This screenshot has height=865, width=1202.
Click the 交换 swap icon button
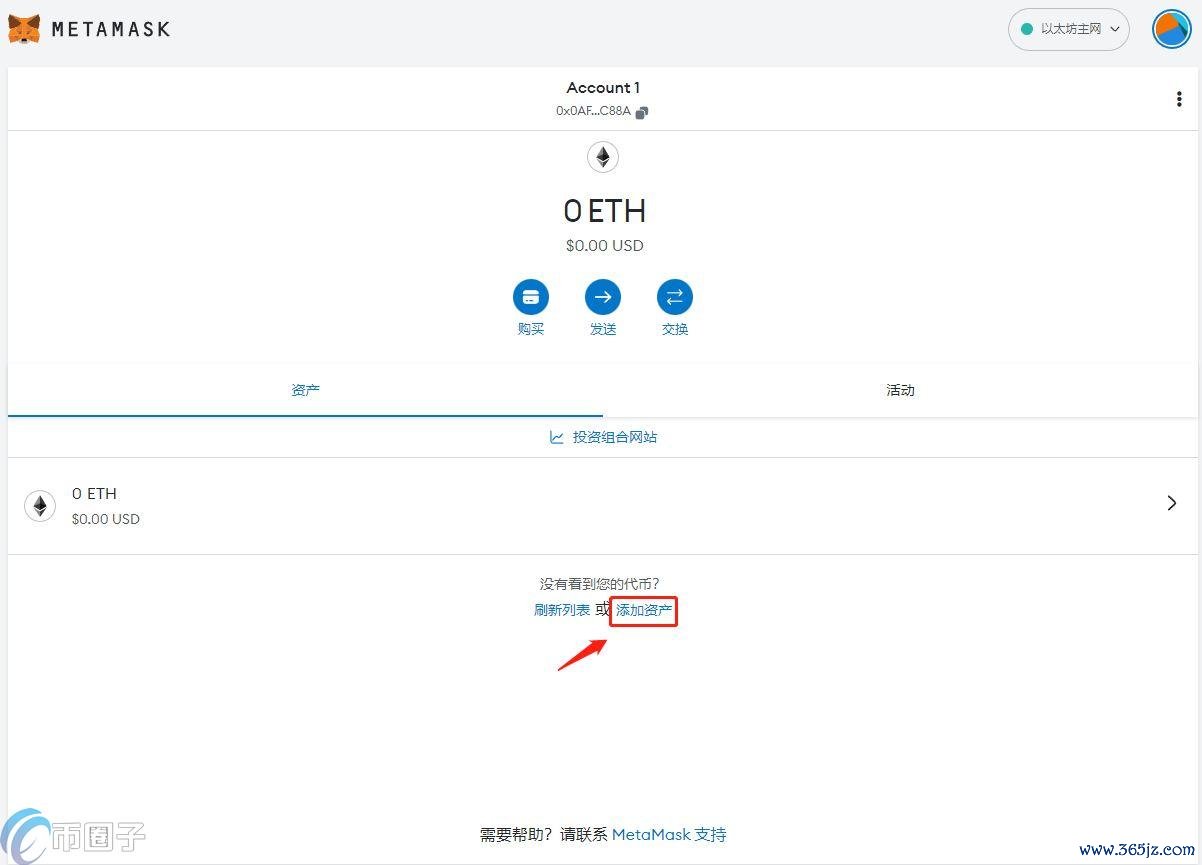click(x=675, y=297)
